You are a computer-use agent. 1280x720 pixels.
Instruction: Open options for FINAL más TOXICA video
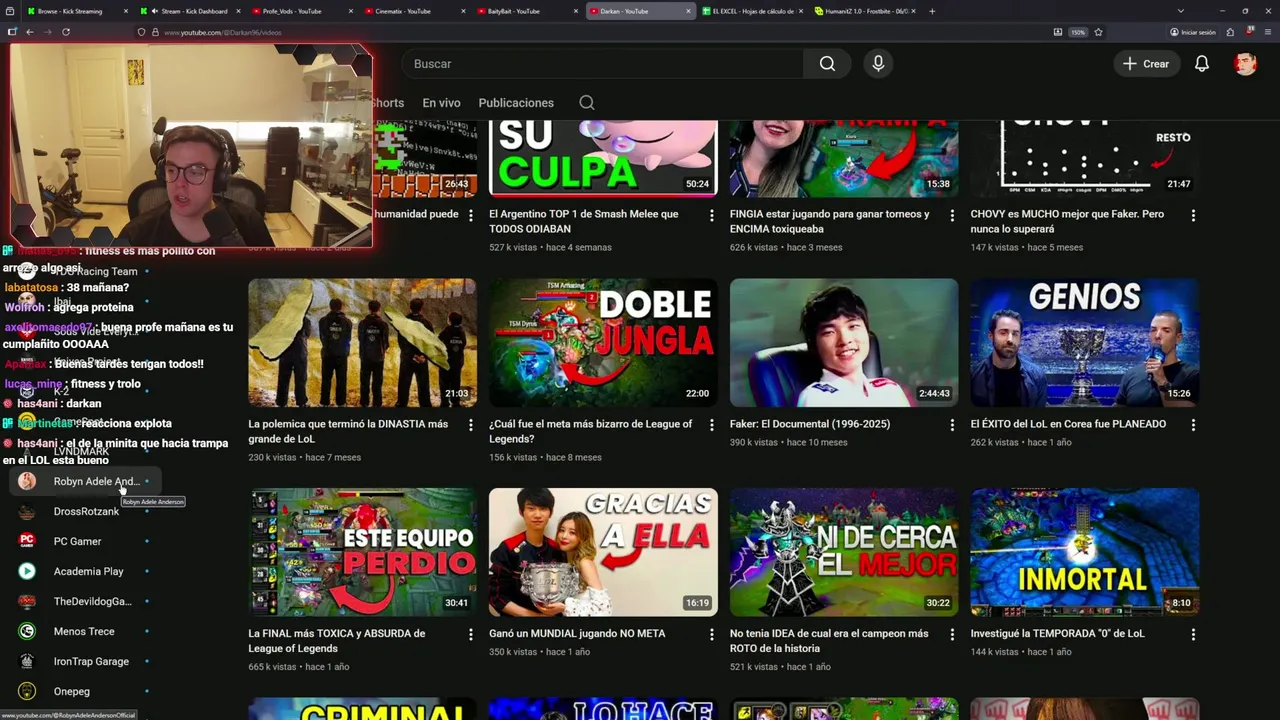click(x=471, y=634)
